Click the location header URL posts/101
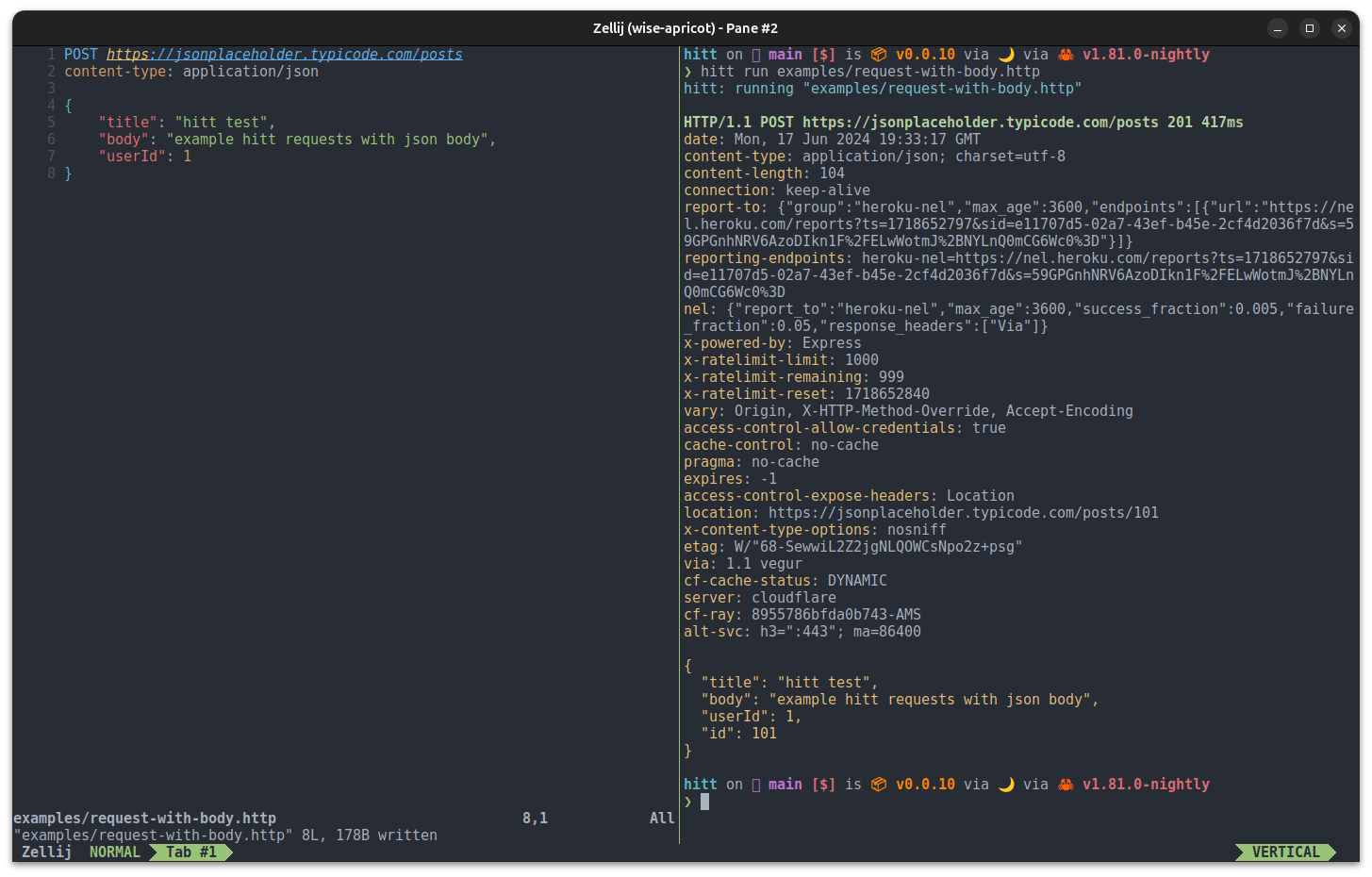This screenshot has height=877, width=1372. (963, 513)
